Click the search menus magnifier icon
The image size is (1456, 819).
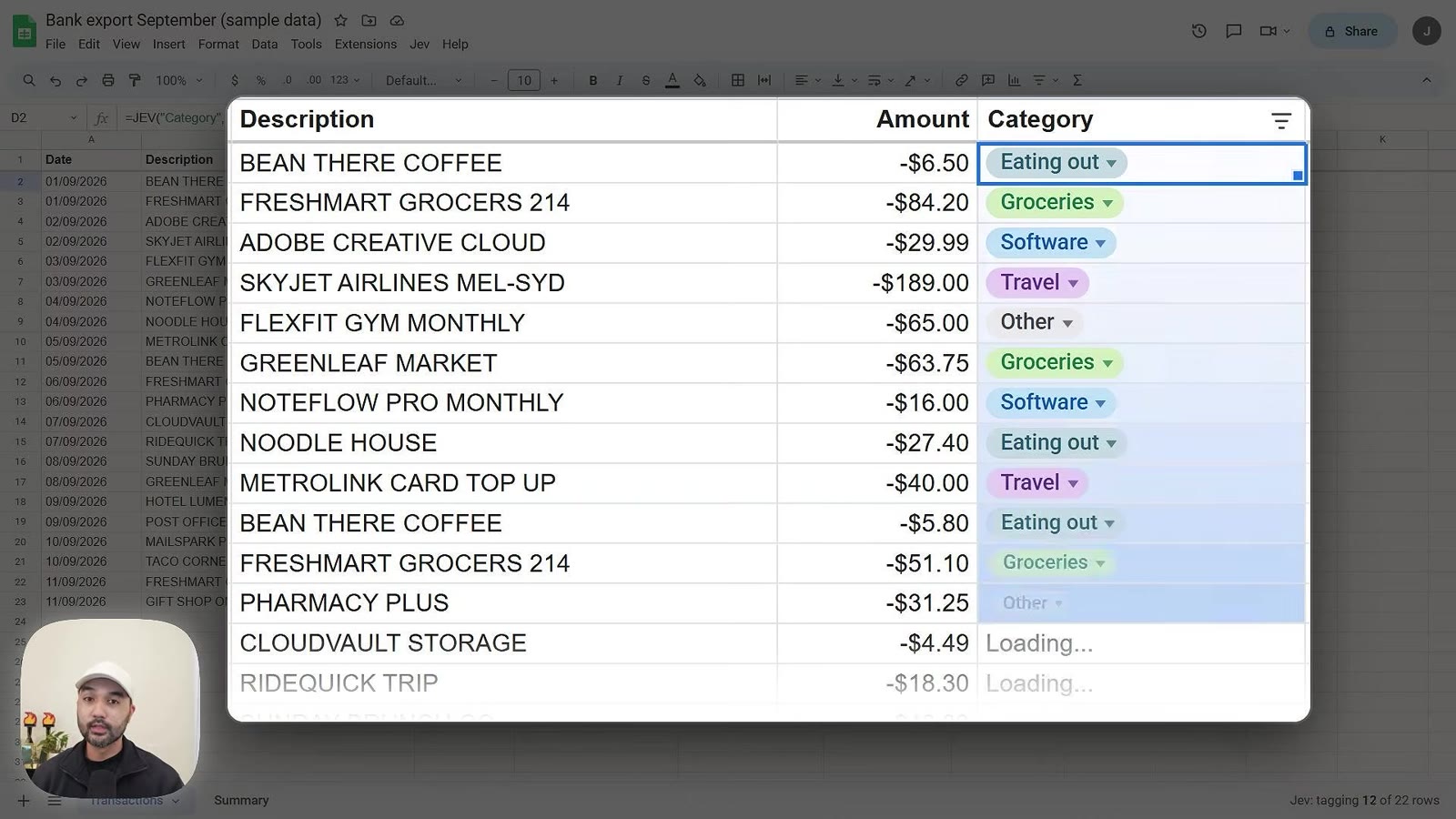pyautogui.click(x=29, y=80)
